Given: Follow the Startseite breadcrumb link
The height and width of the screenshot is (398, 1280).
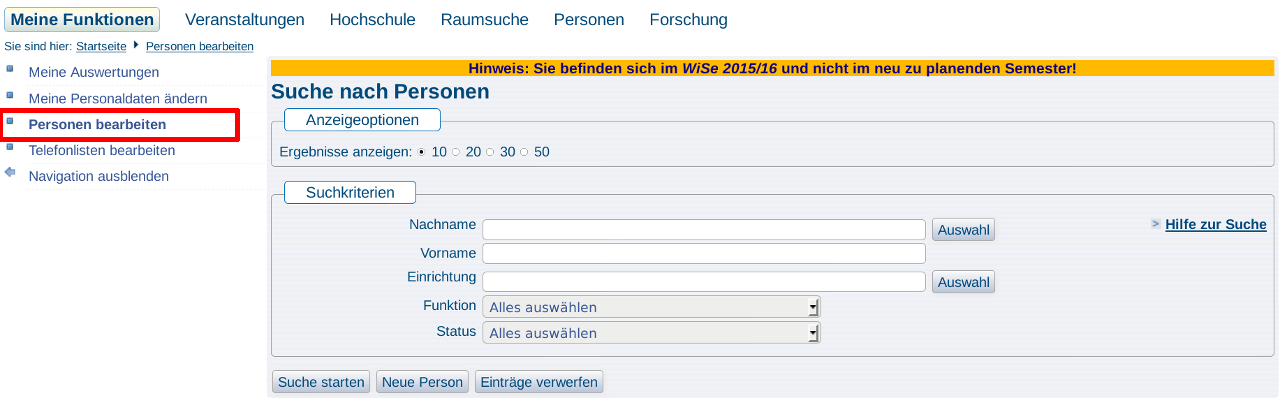Looking at the screenshot, I should [x=101, y=46].
